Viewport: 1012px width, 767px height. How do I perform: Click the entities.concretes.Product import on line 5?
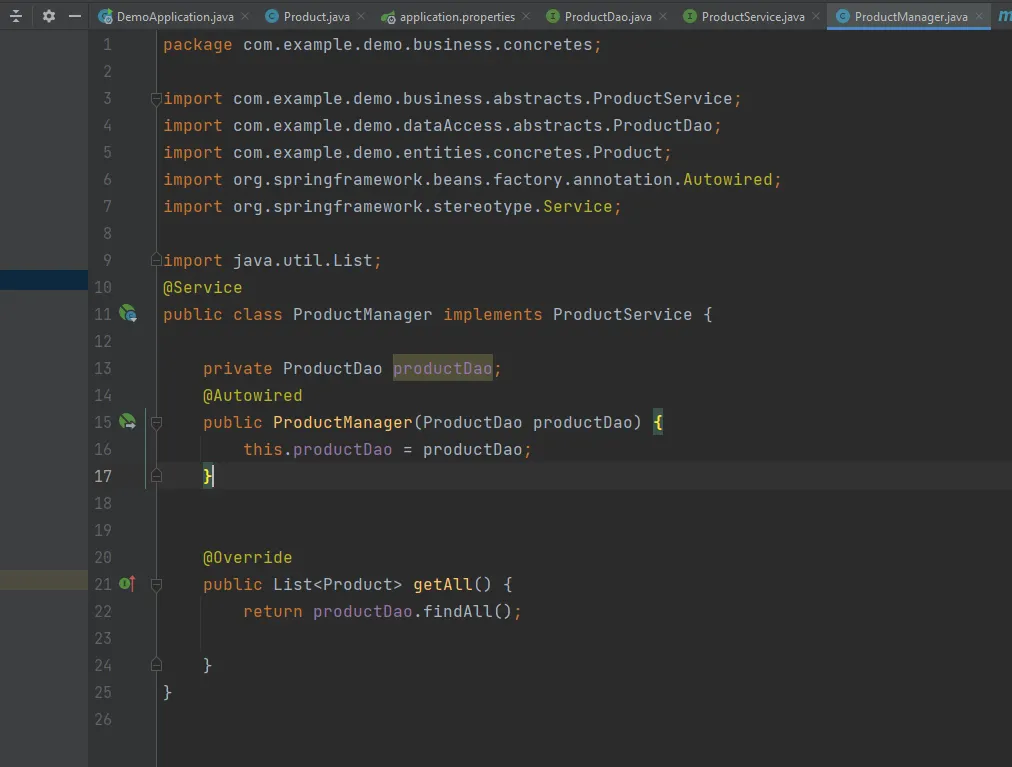point(417,152)
